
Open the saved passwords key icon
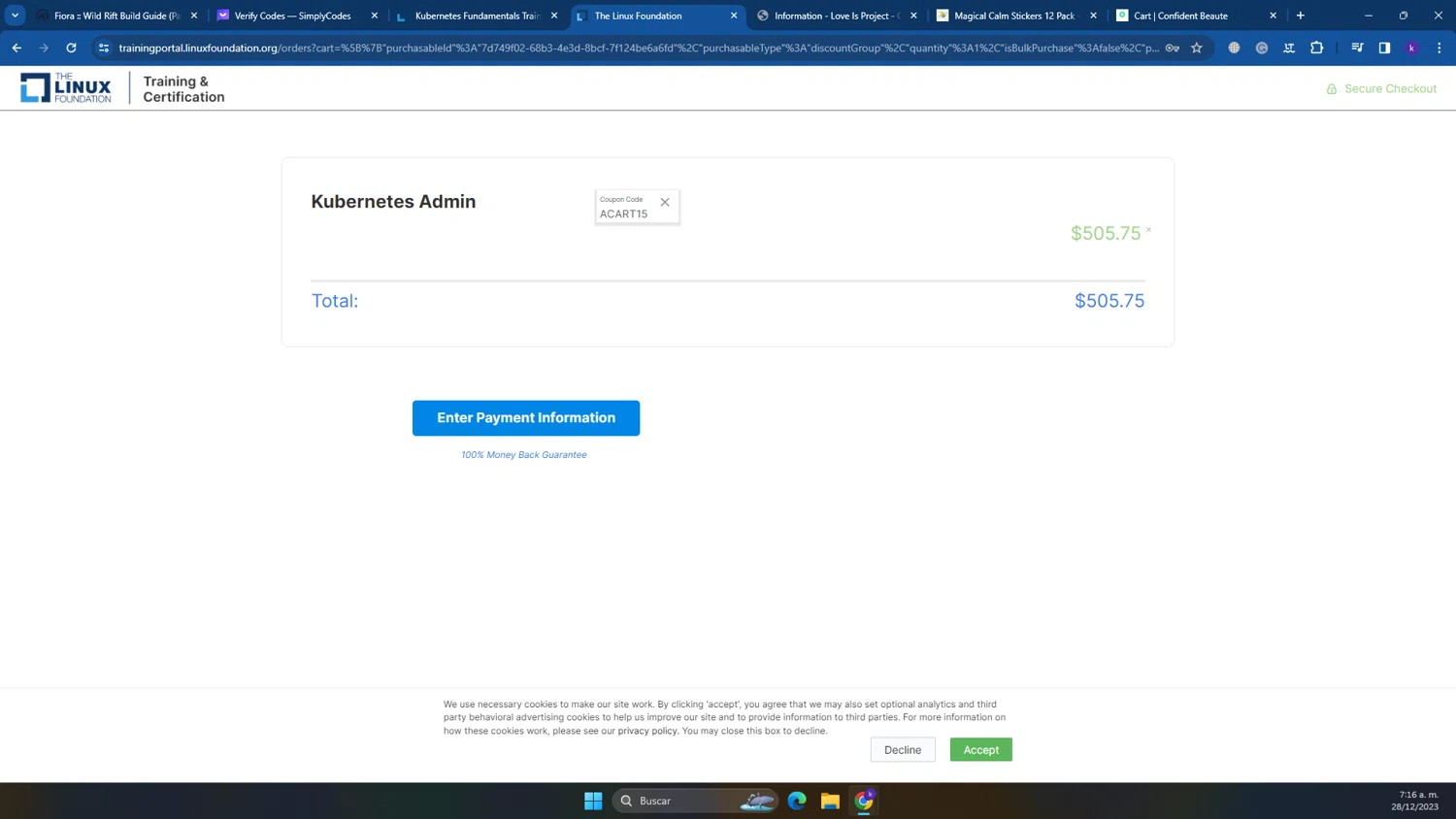tap(1173, 48)
